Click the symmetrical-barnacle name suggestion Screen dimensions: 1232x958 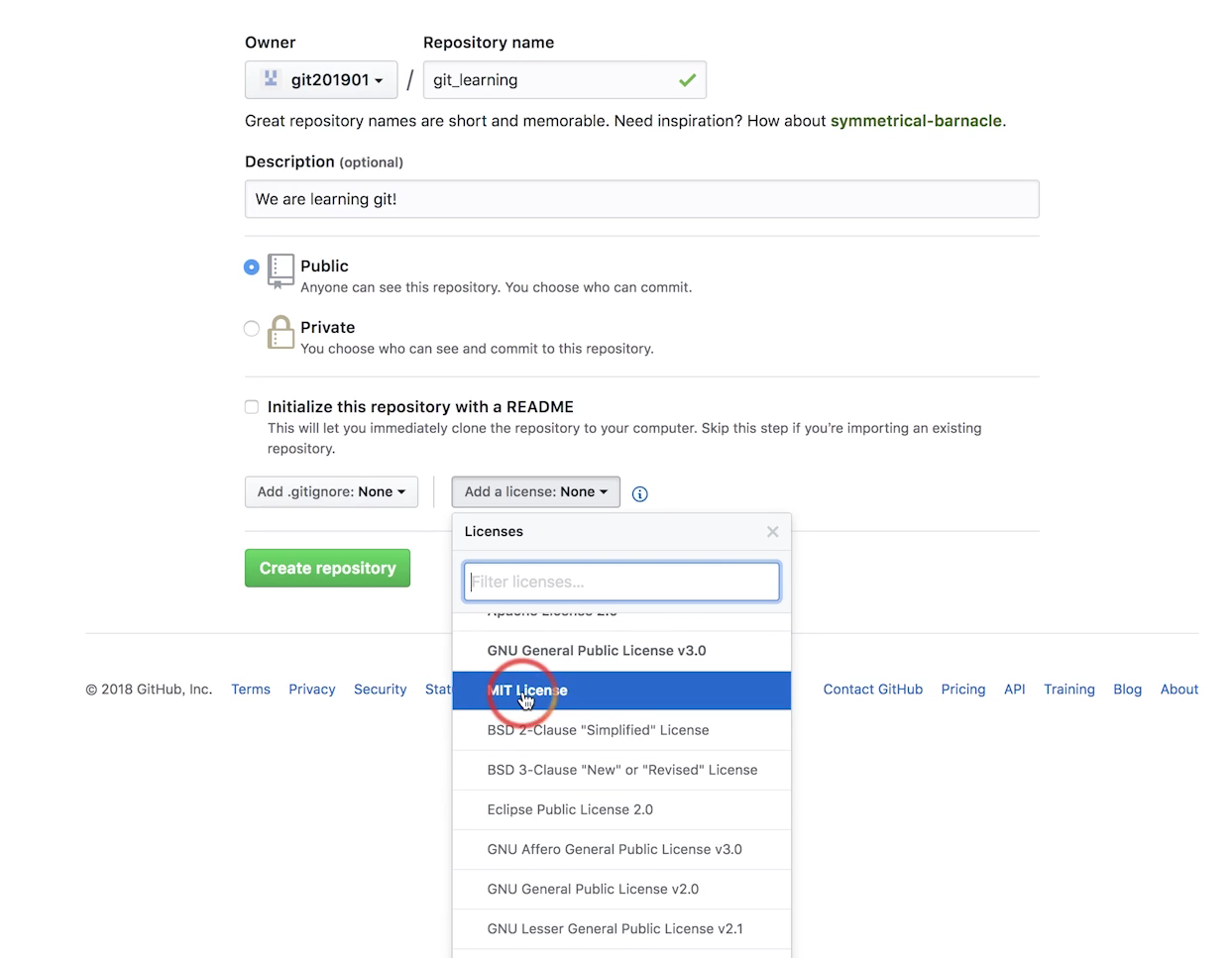point(916,121)
